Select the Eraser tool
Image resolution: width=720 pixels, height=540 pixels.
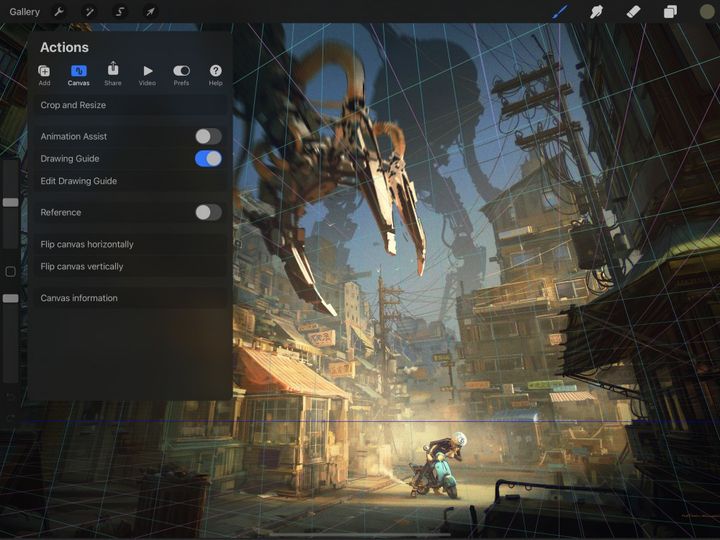tap(633, 12)
